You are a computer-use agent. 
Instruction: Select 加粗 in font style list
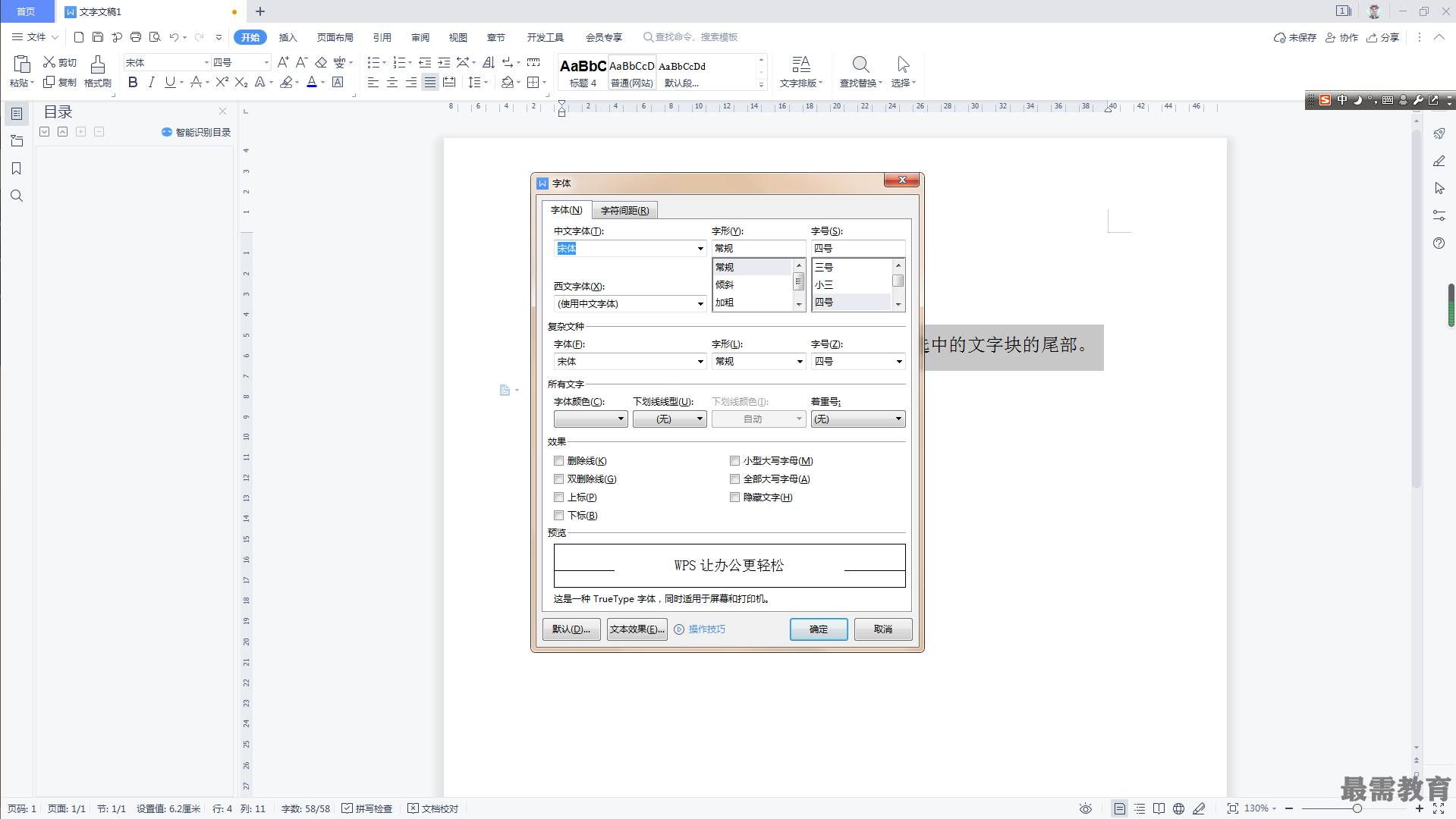[752, 303]
